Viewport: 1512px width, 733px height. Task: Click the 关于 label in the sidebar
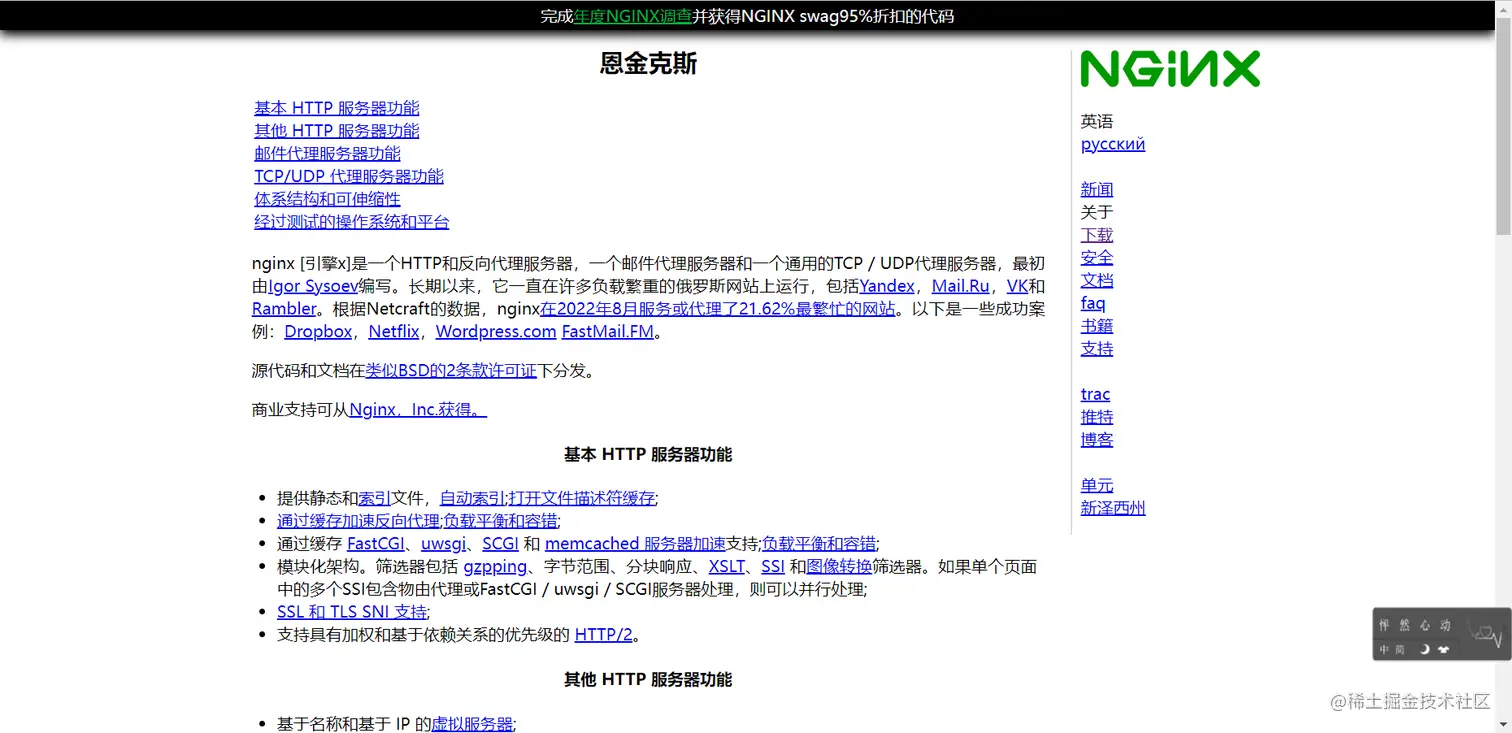point(1097,212)
